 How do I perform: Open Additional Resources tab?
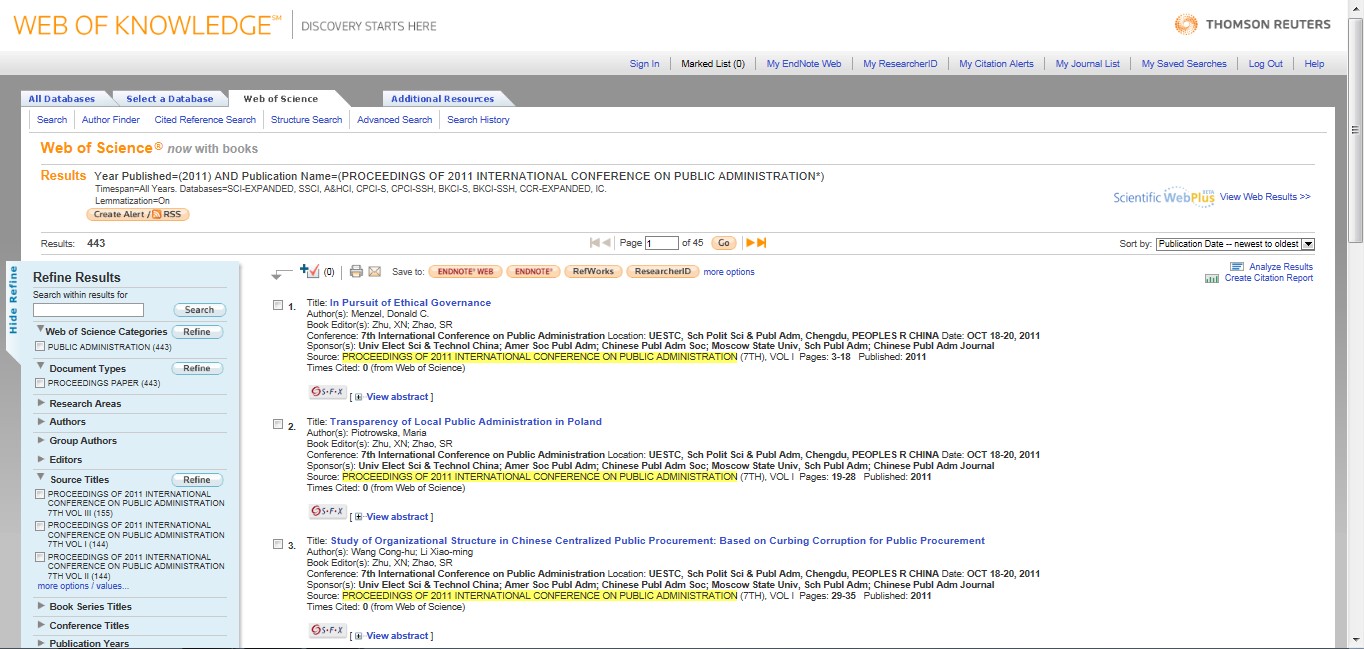click(x=442, y=99)
